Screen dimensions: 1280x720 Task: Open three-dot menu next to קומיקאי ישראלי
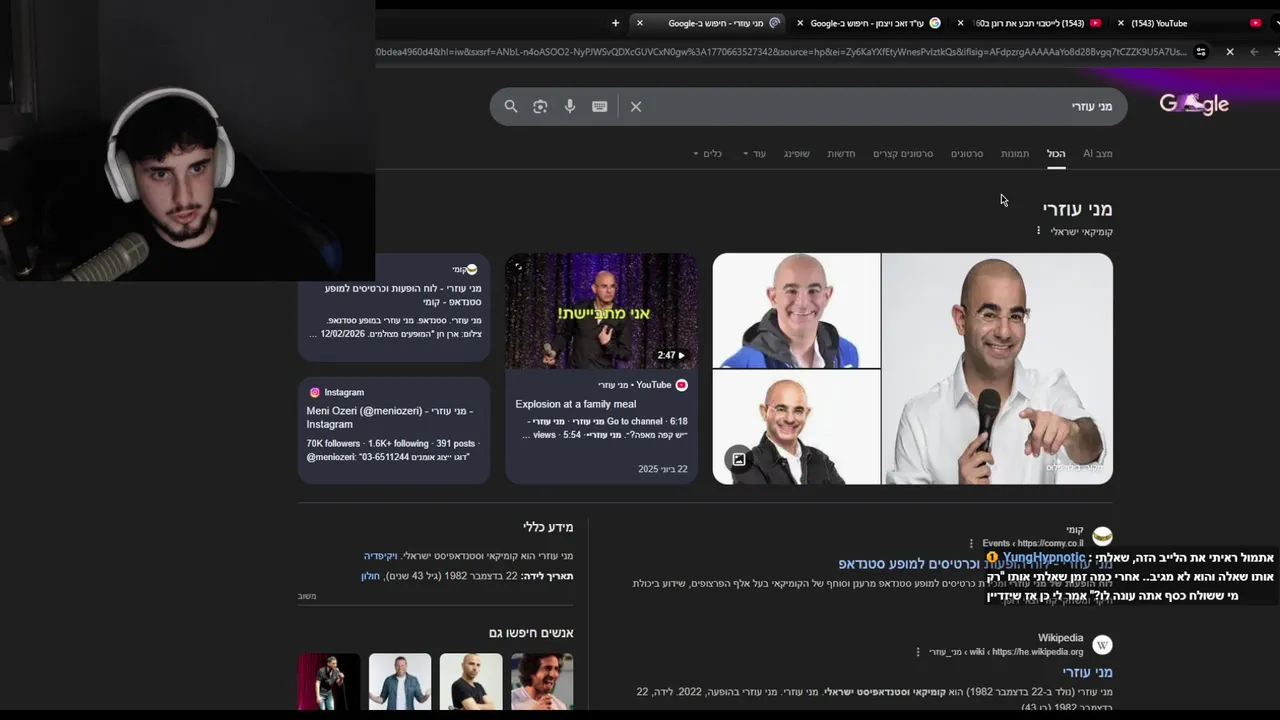1038,231
